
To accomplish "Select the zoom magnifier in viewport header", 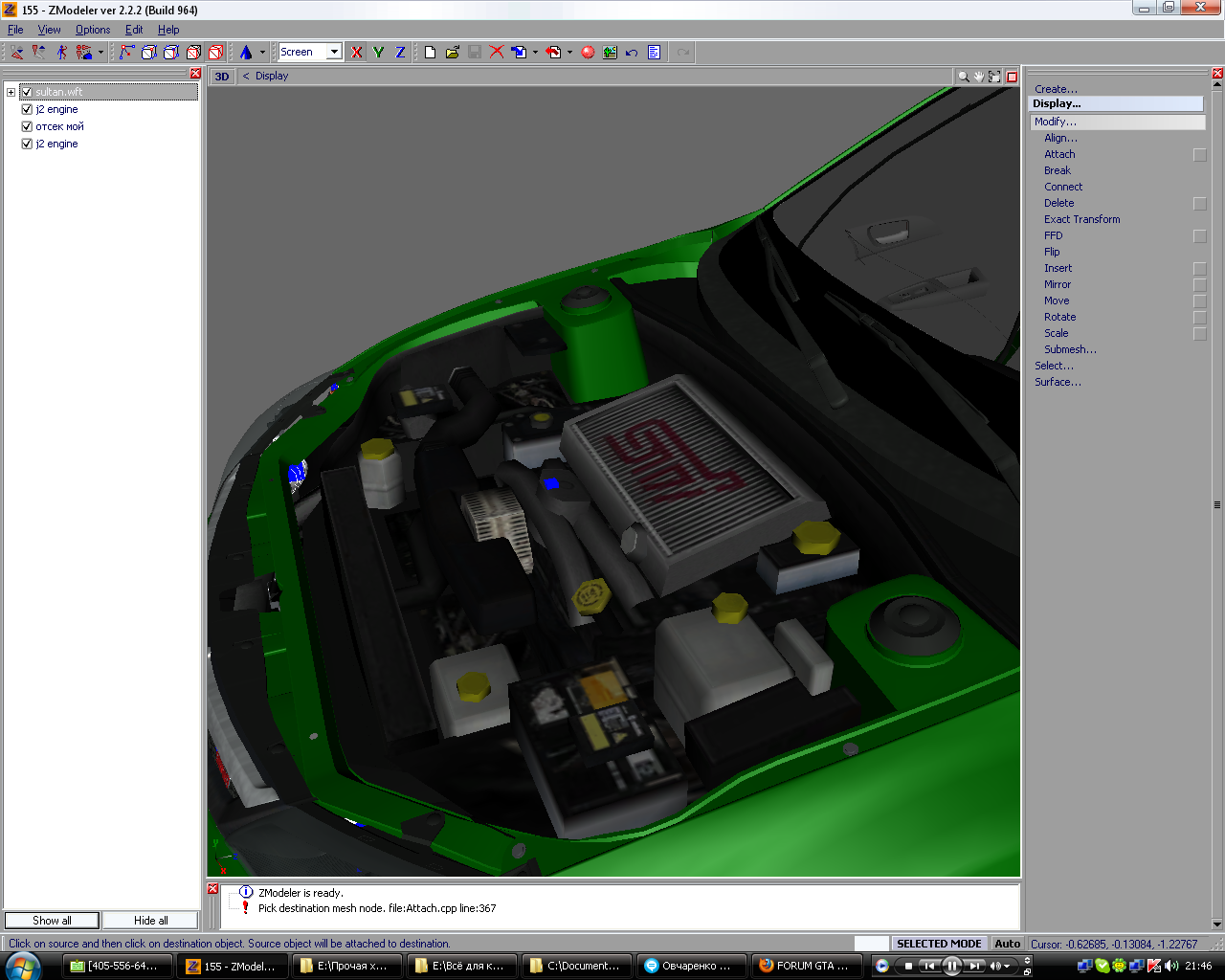I will click(963, 77).
